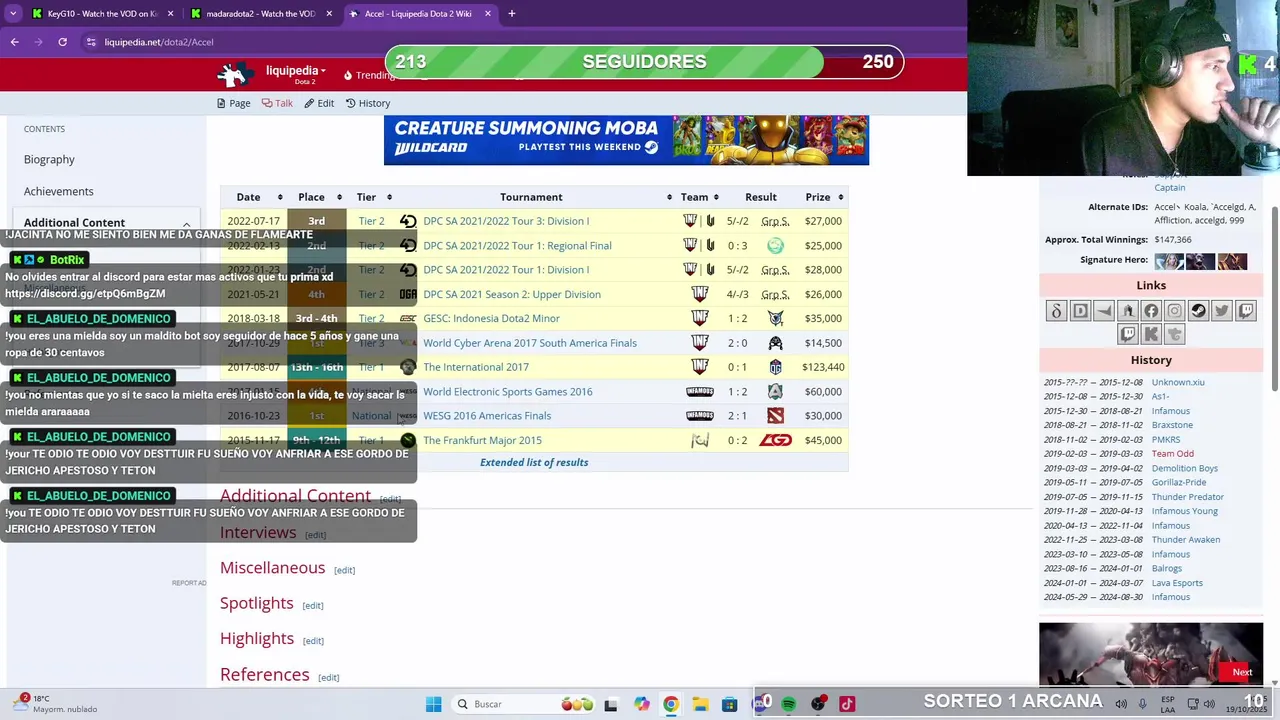
Task: Click the Trending flame icon
Action: pyautogui.click(x=348, y=75)
